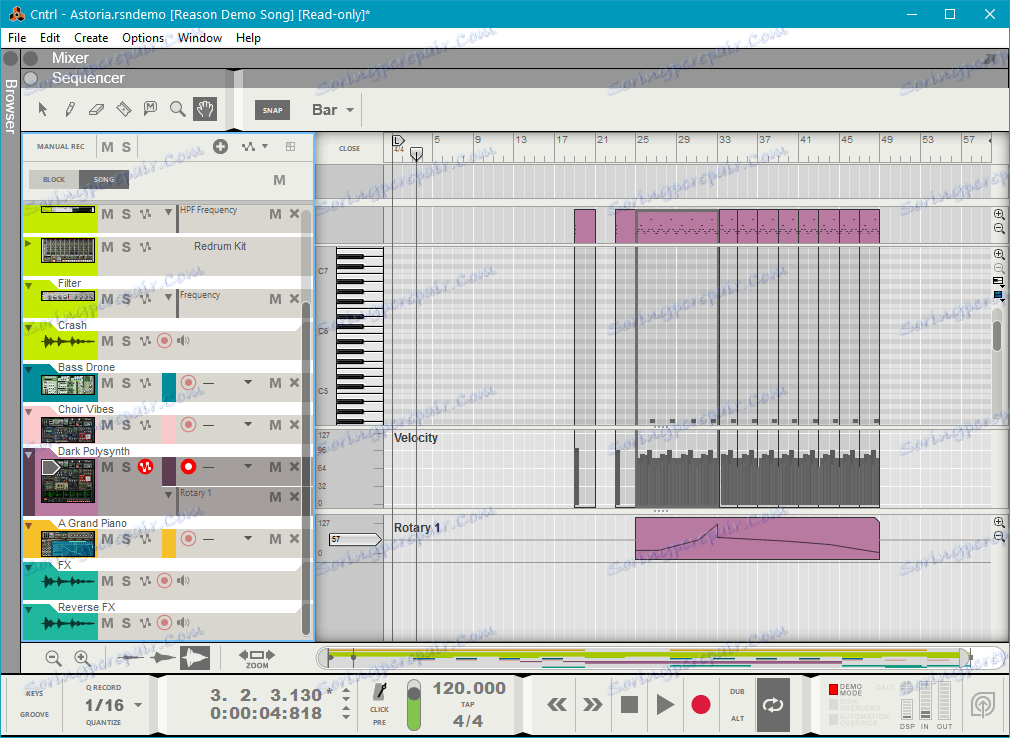Toggle the Snap button
Viewport: 1010px width, 738px height.
pyautogui.click(x=272, y=110)
